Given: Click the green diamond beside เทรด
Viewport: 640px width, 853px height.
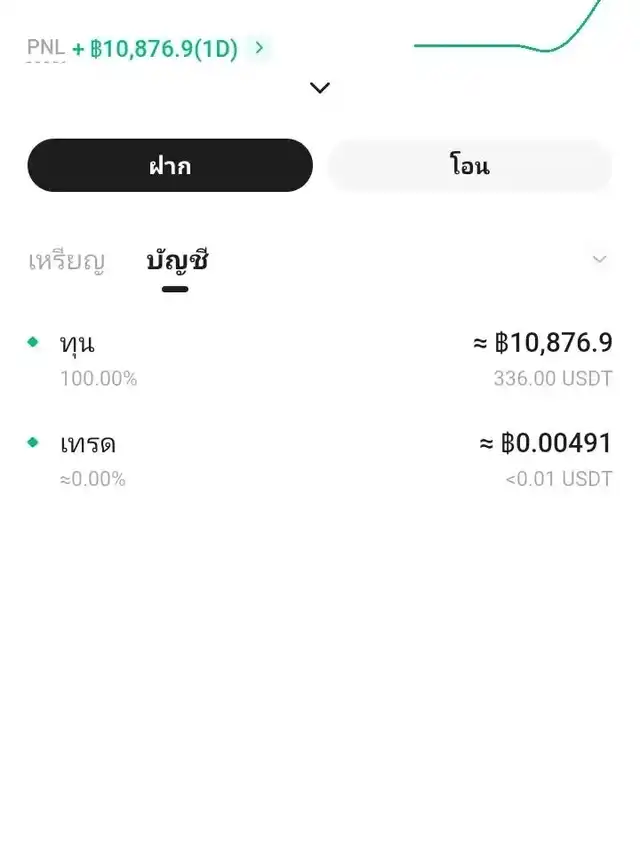Looking at the screenshot, I should 33,442.
